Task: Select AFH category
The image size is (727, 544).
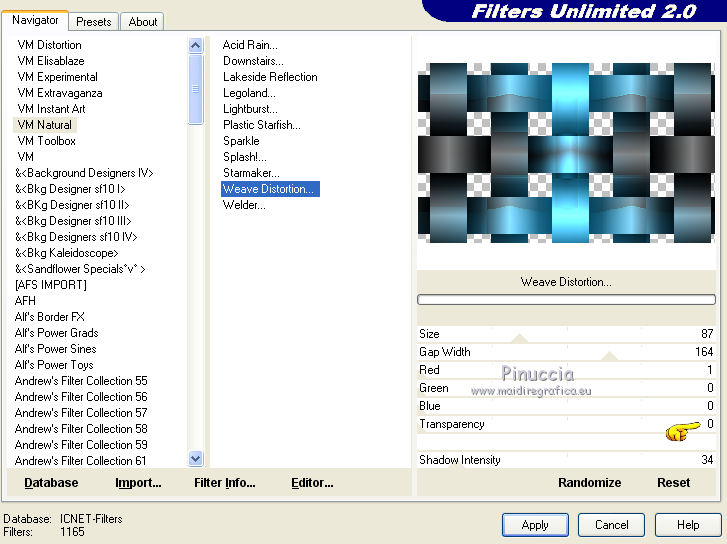Action: (25, 301)
